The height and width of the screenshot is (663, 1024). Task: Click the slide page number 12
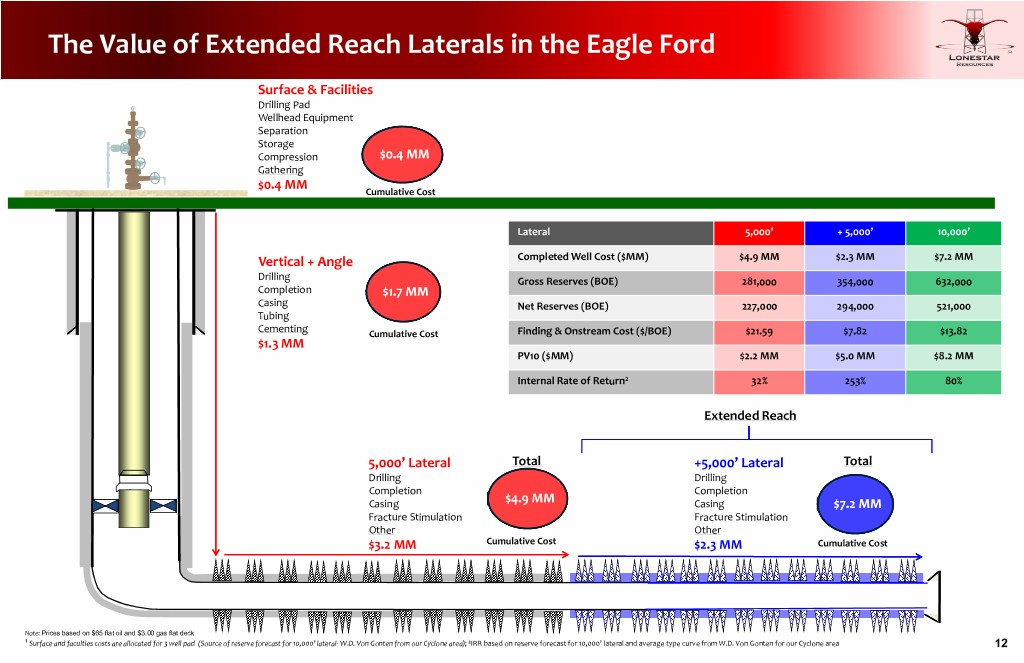[x=1000, y=643]
